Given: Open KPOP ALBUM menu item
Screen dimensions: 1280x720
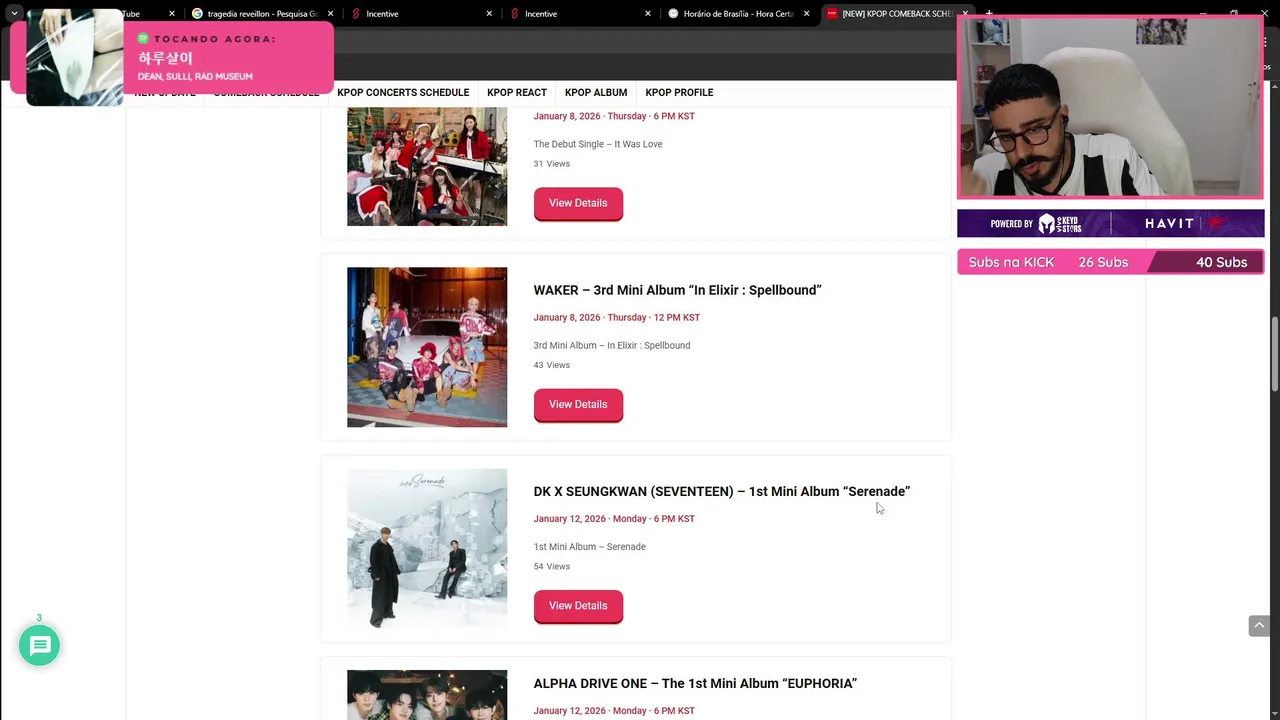Looking at the screenshot, I should 596,93.
